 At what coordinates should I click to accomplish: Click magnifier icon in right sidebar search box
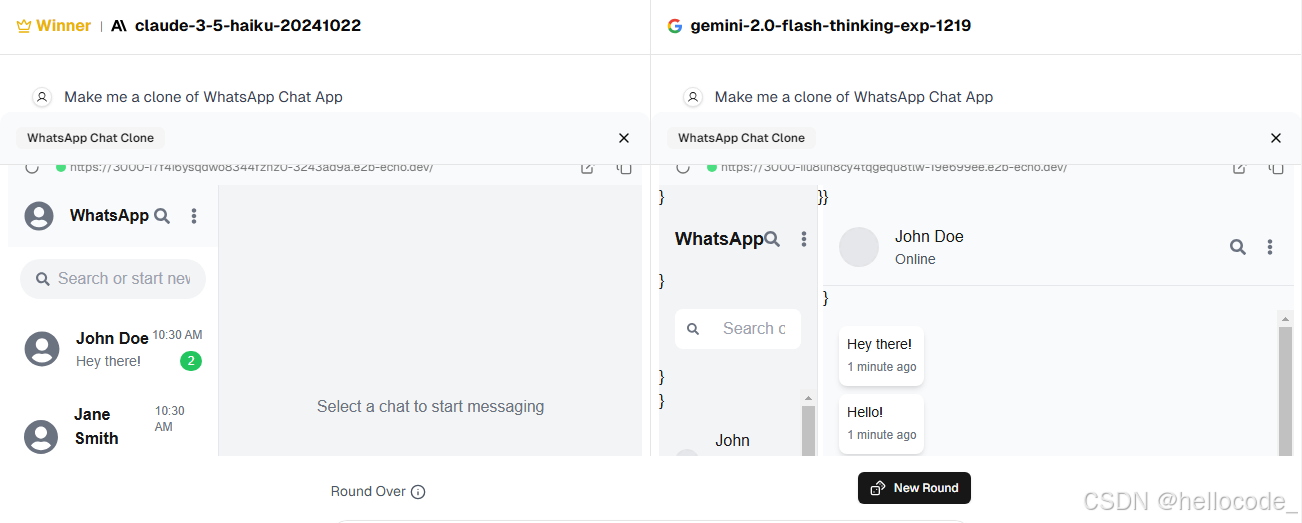(693, 329)
